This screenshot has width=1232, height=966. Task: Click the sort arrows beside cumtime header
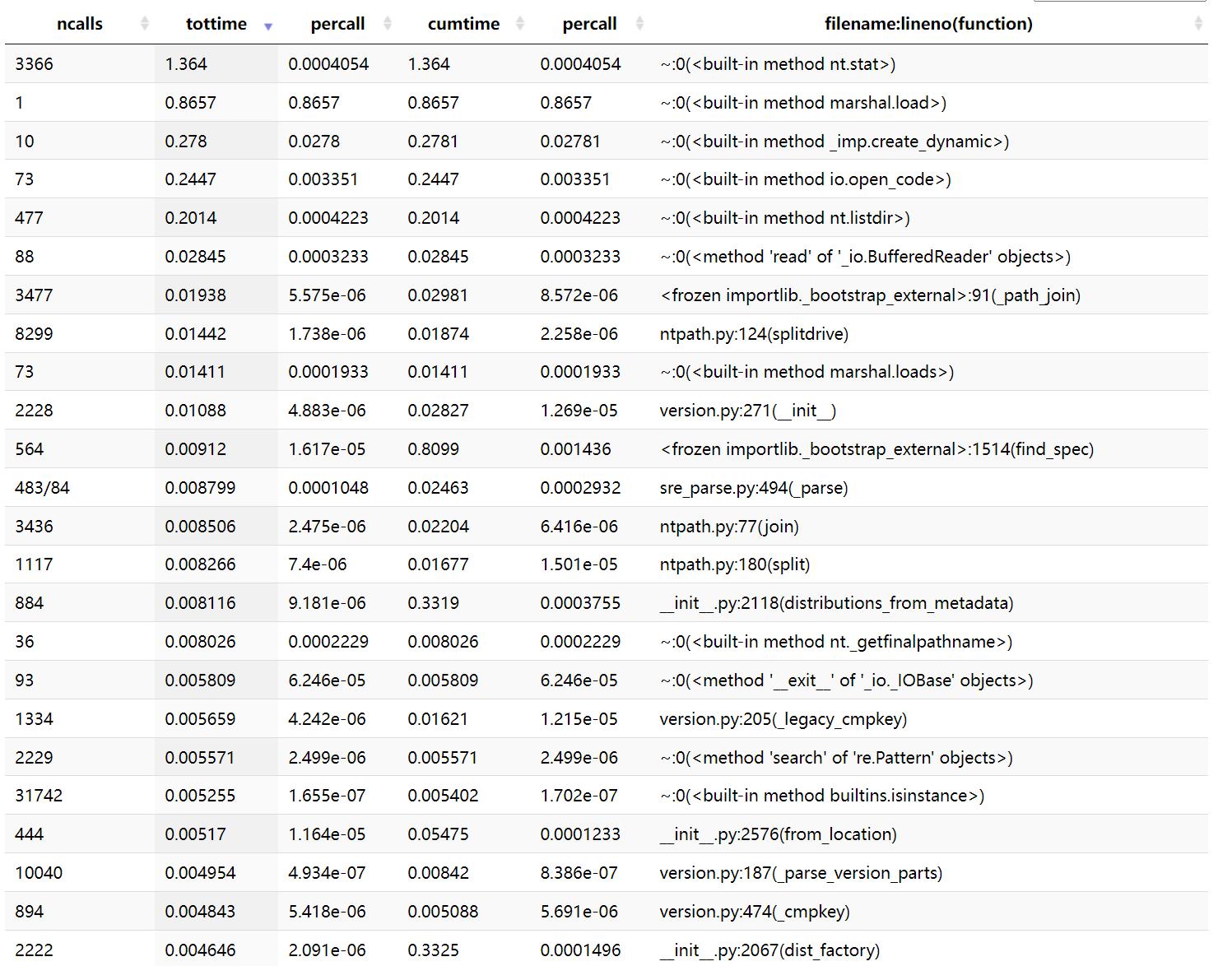tap(520, 24)
